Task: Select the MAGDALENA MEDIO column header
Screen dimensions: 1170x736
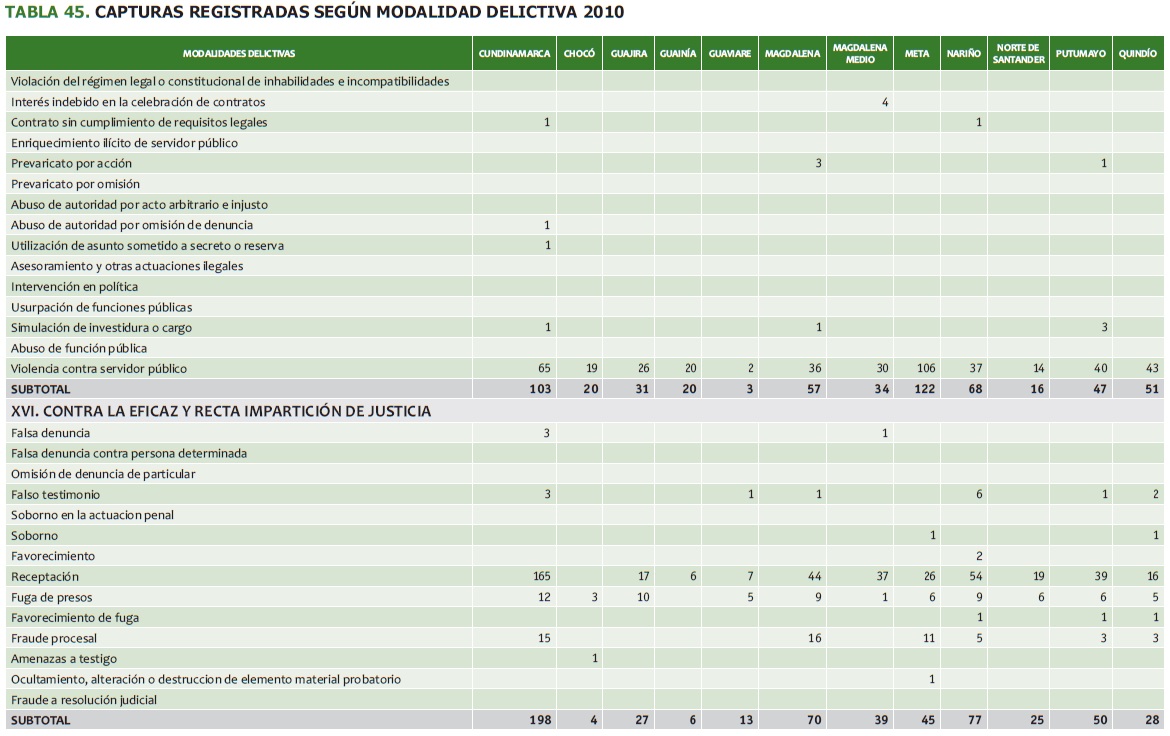Action: [x=859, y=54]
